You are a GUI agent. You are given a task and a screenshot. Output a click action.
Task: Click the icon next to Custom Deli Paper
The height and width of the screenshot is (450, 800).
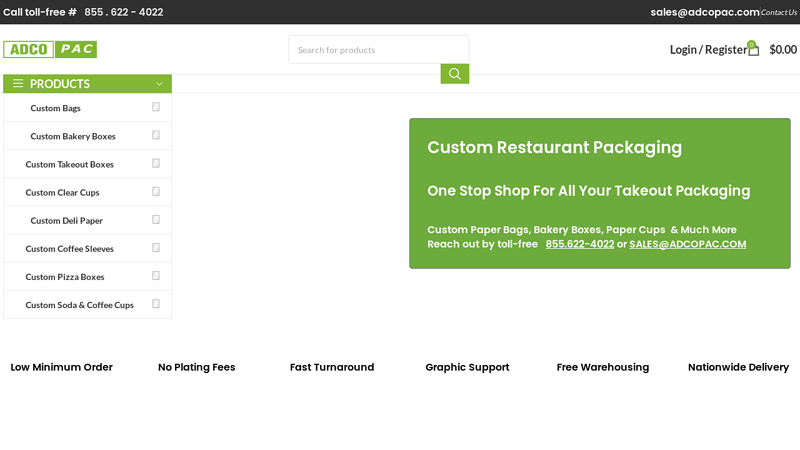point(156,219)
